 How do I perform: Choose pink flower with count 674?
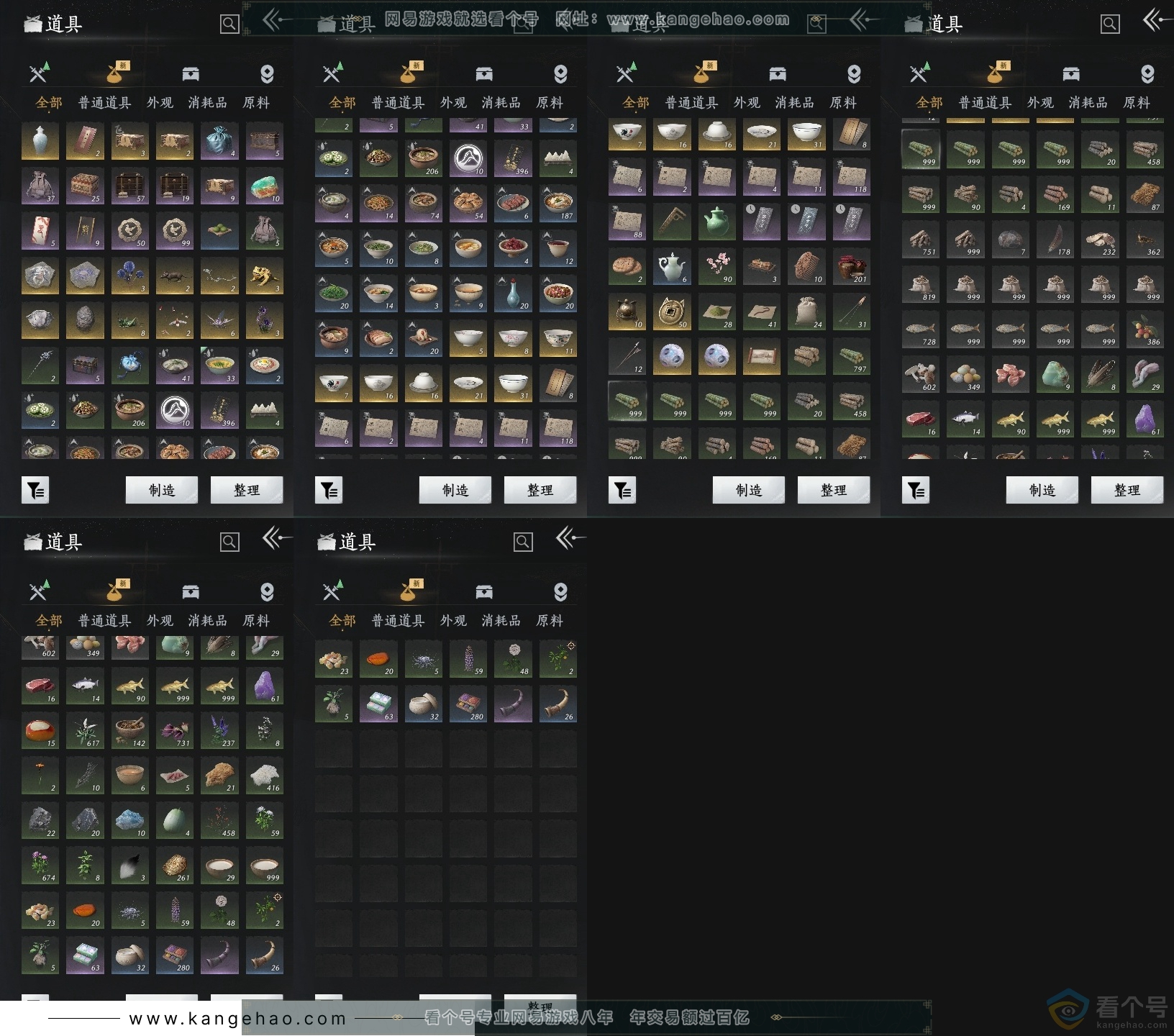40,865
